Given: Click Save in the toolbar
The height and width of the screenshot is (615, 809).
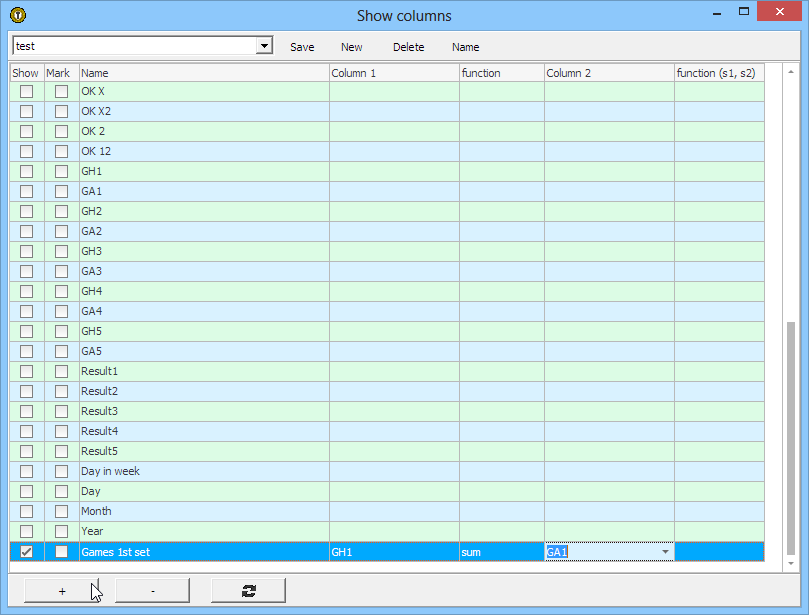Looking at the screenshot, I should pos(302,47).
